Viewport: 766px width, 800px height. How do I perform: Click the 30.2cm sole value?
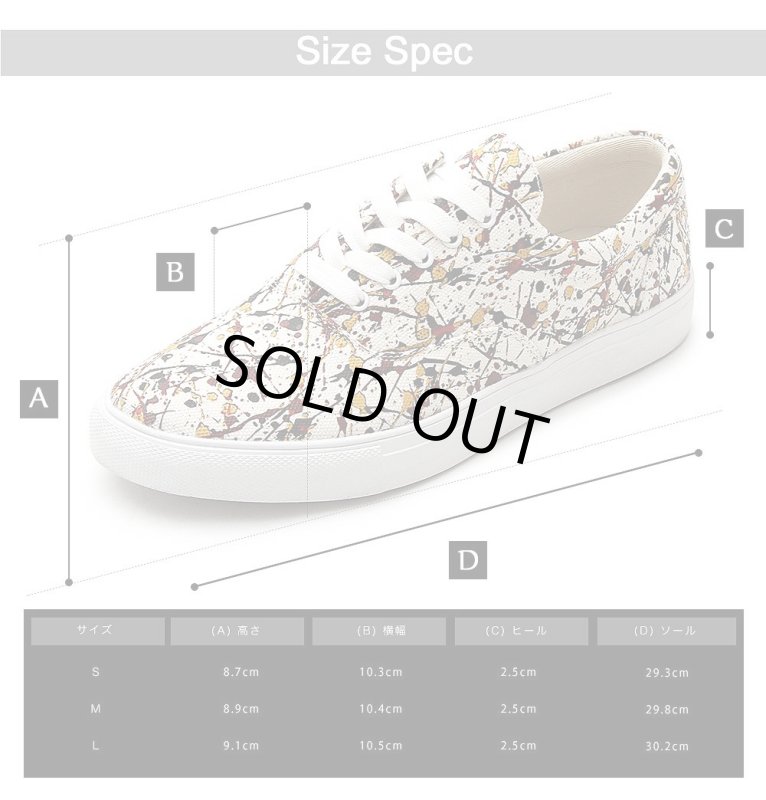(667, 746)
